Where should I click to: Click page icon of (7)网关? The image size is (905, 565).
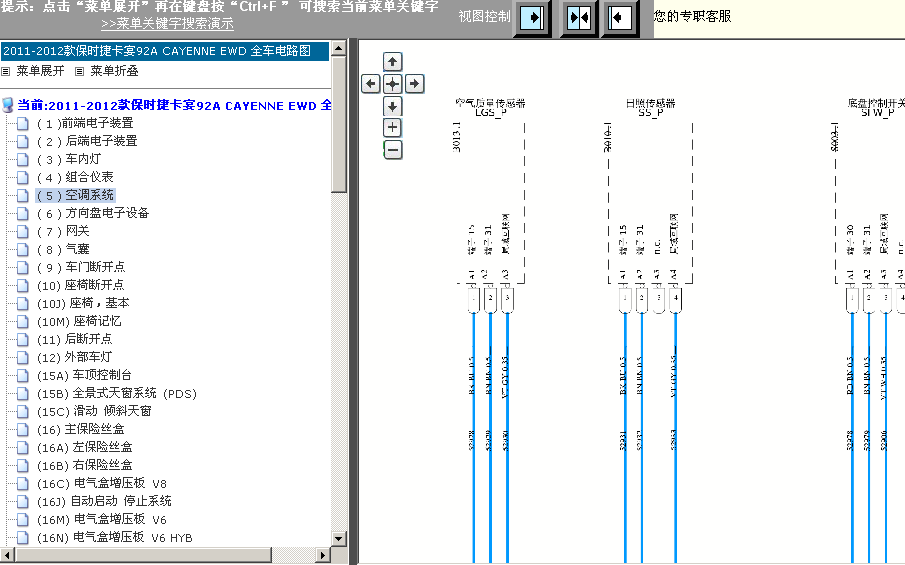(23, 231)
